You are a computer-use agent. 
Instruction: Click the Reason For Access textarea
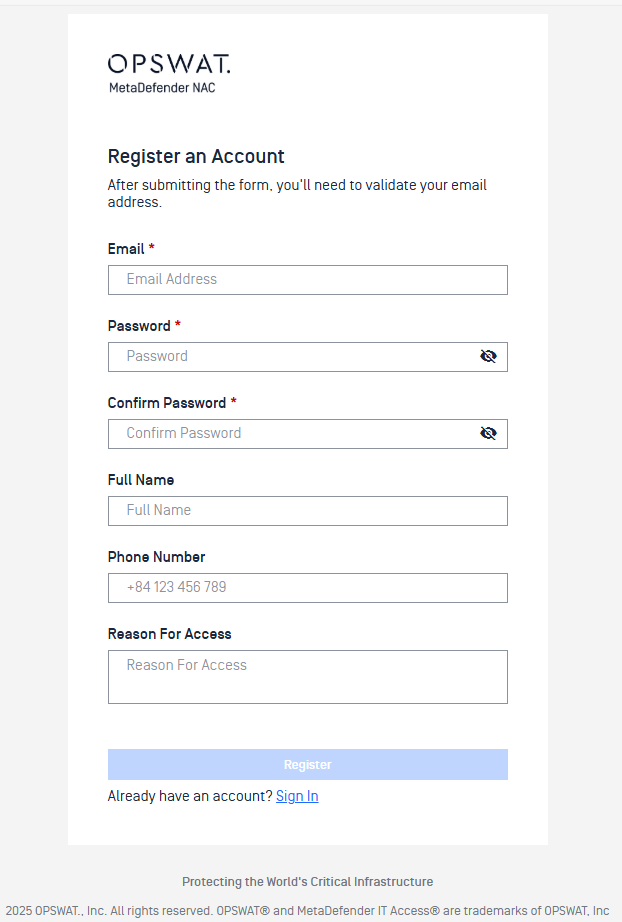click(x=307, y=677)
